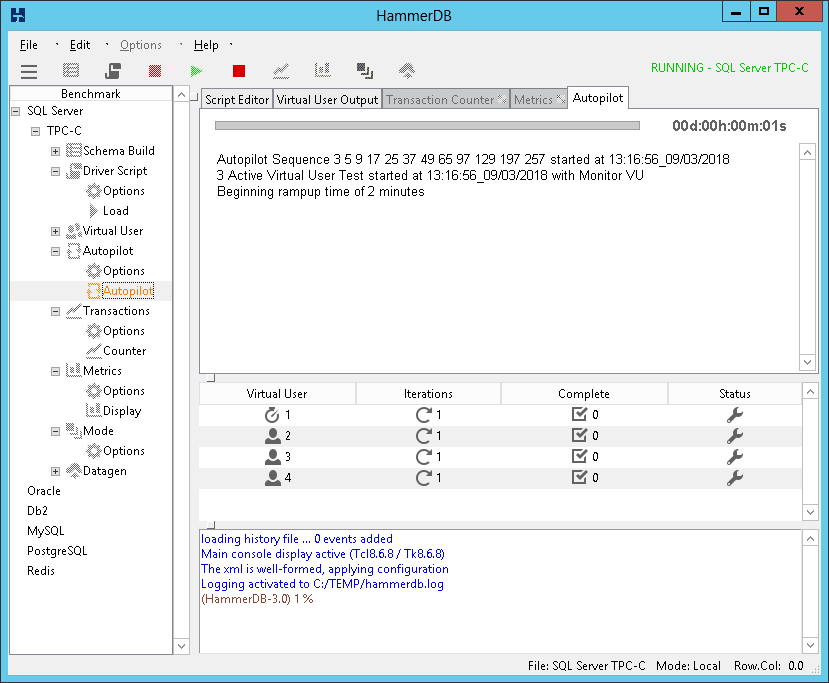Click wrench status icon for Virtual User 2
Image resolution: width=829 pixels, height=683 pixels.
(x=734, y=436)
